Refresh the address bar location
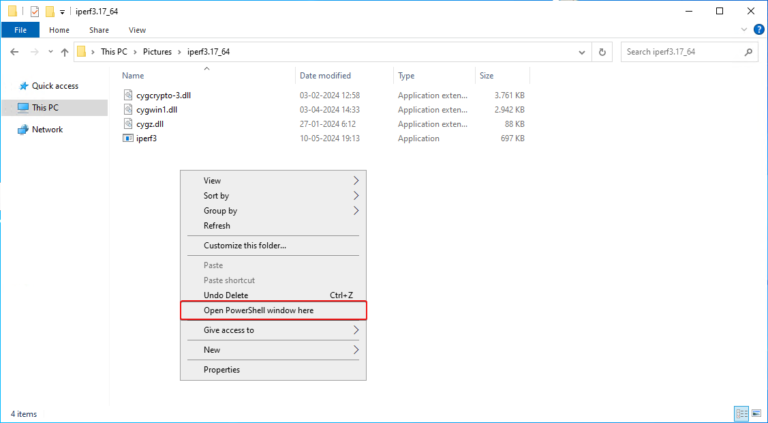The width and height of the screenshot is (768, 423). [602, 52]
